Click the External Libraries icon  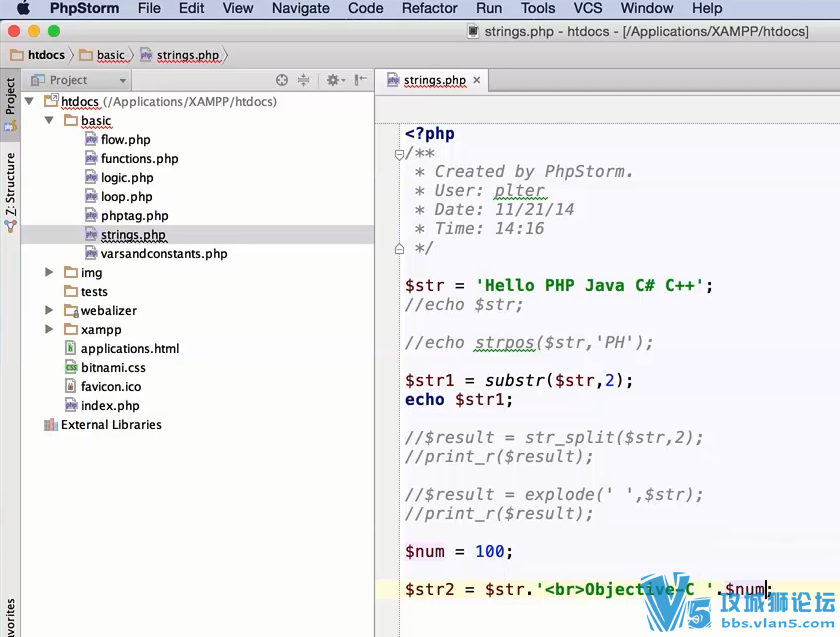click(51, 425)
